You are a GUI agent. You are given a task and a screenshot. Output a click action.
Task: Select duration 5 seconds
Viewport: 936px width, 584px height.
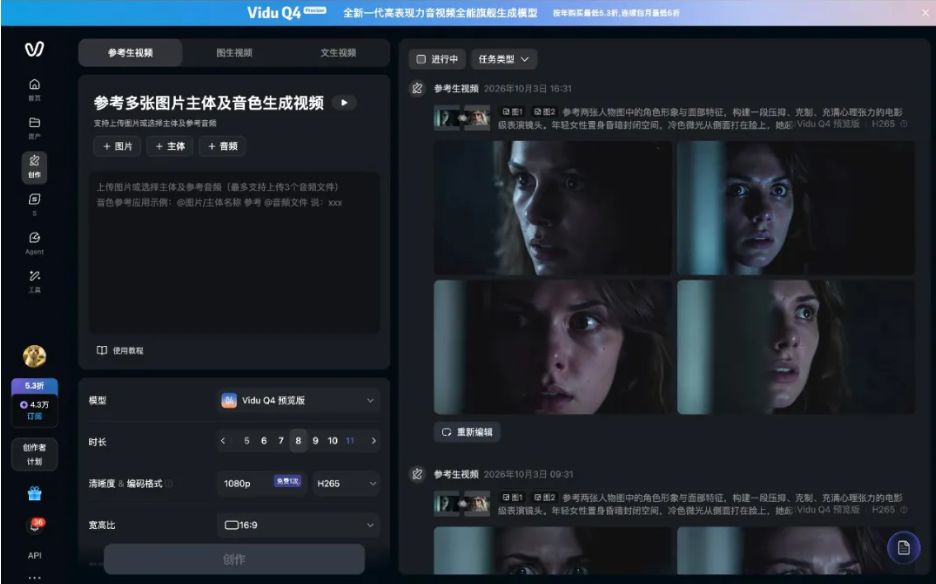(x=247, y=441)
